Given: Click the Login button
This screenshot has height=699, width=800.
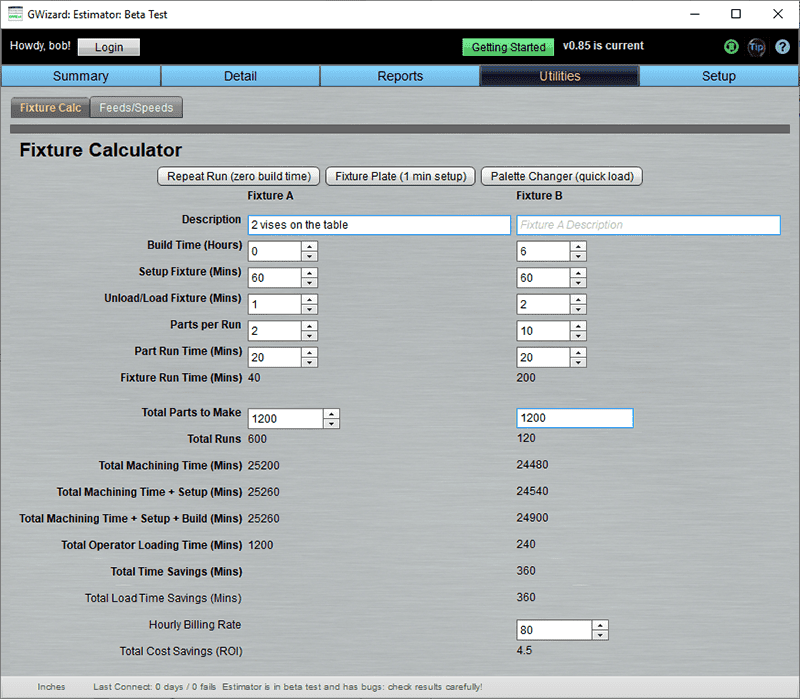Looking at the screenshot, I should tap(108, 47).
